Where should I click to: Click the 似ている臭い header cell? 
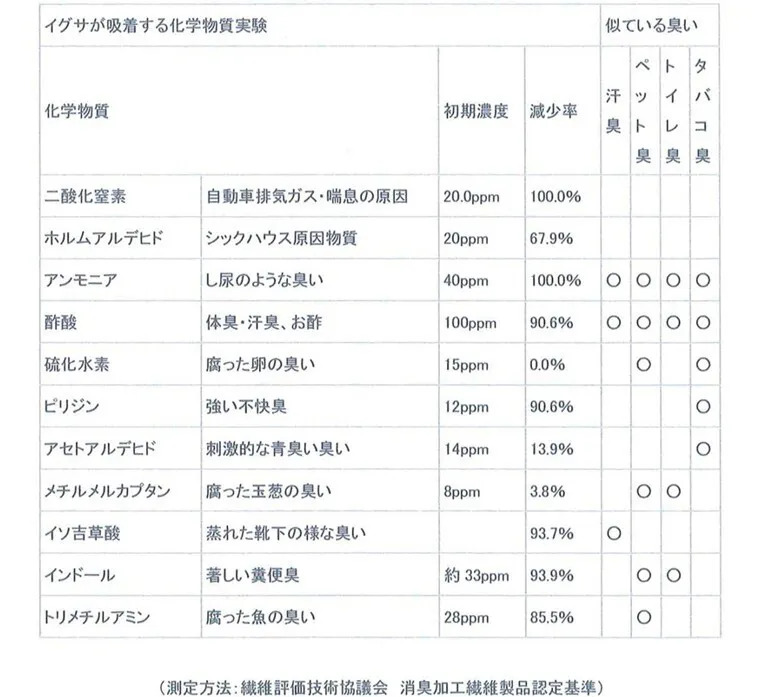click(x=651, y=23)
